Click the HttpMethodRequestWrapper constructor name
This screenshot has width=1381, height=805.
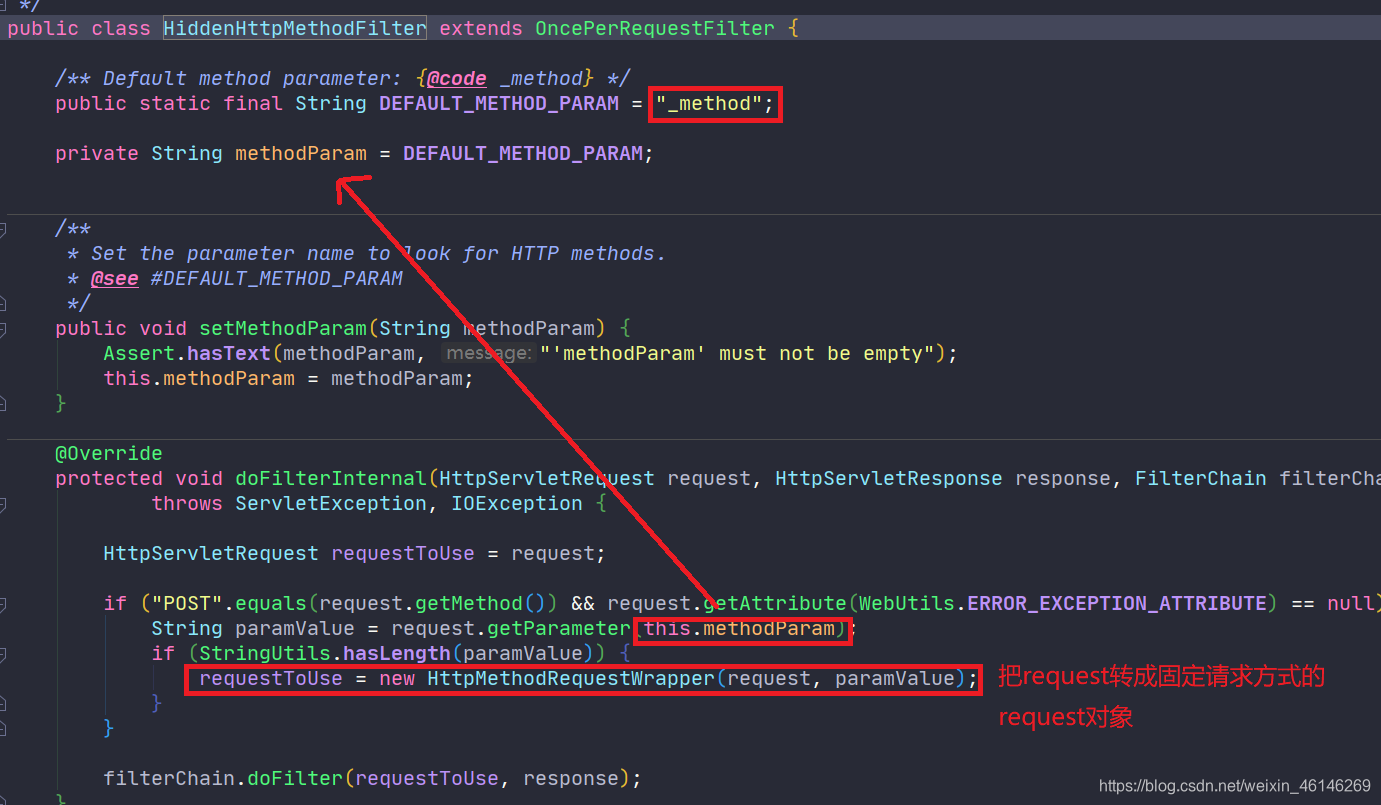(x=571, y=678)
